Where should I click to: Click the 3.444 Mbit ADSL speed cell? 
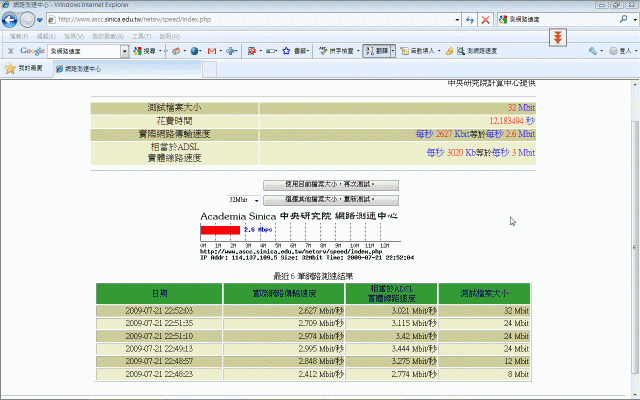pos(391,349)
